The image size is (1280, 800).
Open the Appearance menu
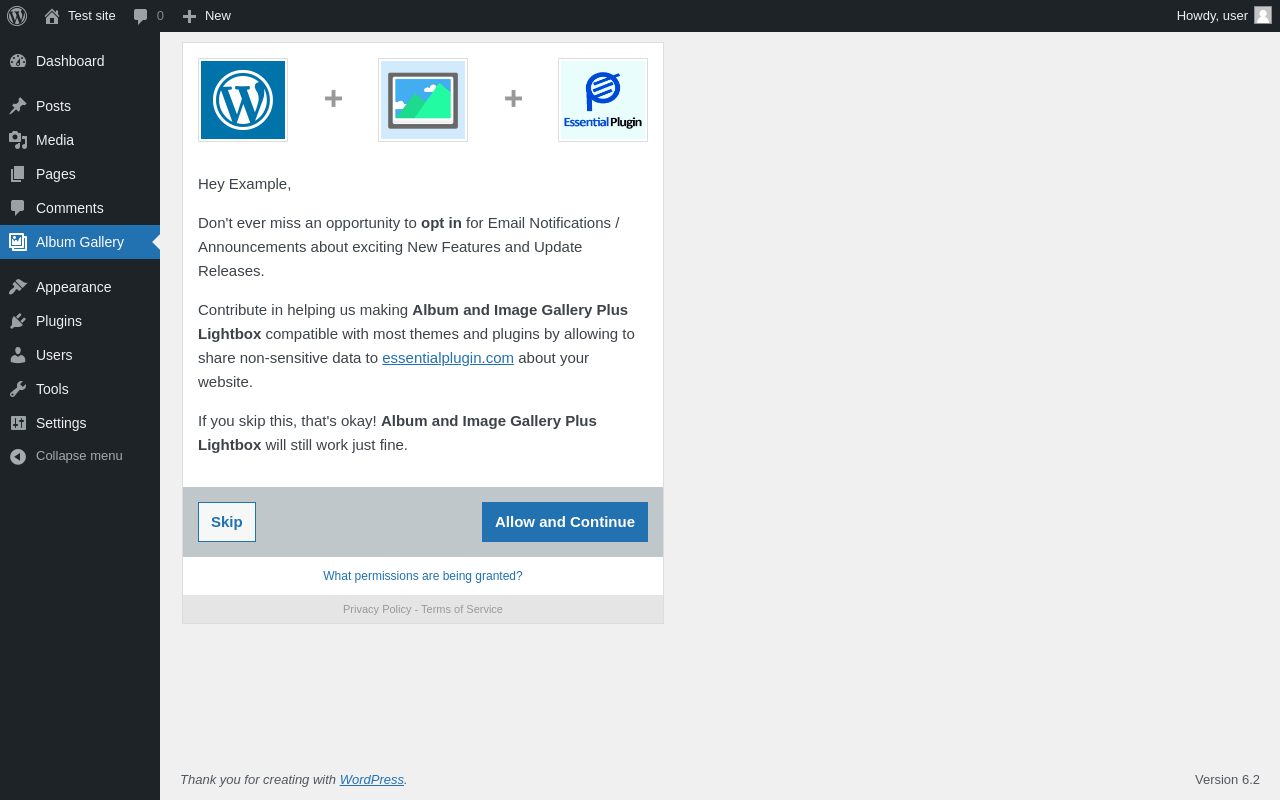[x=74, y=287]
